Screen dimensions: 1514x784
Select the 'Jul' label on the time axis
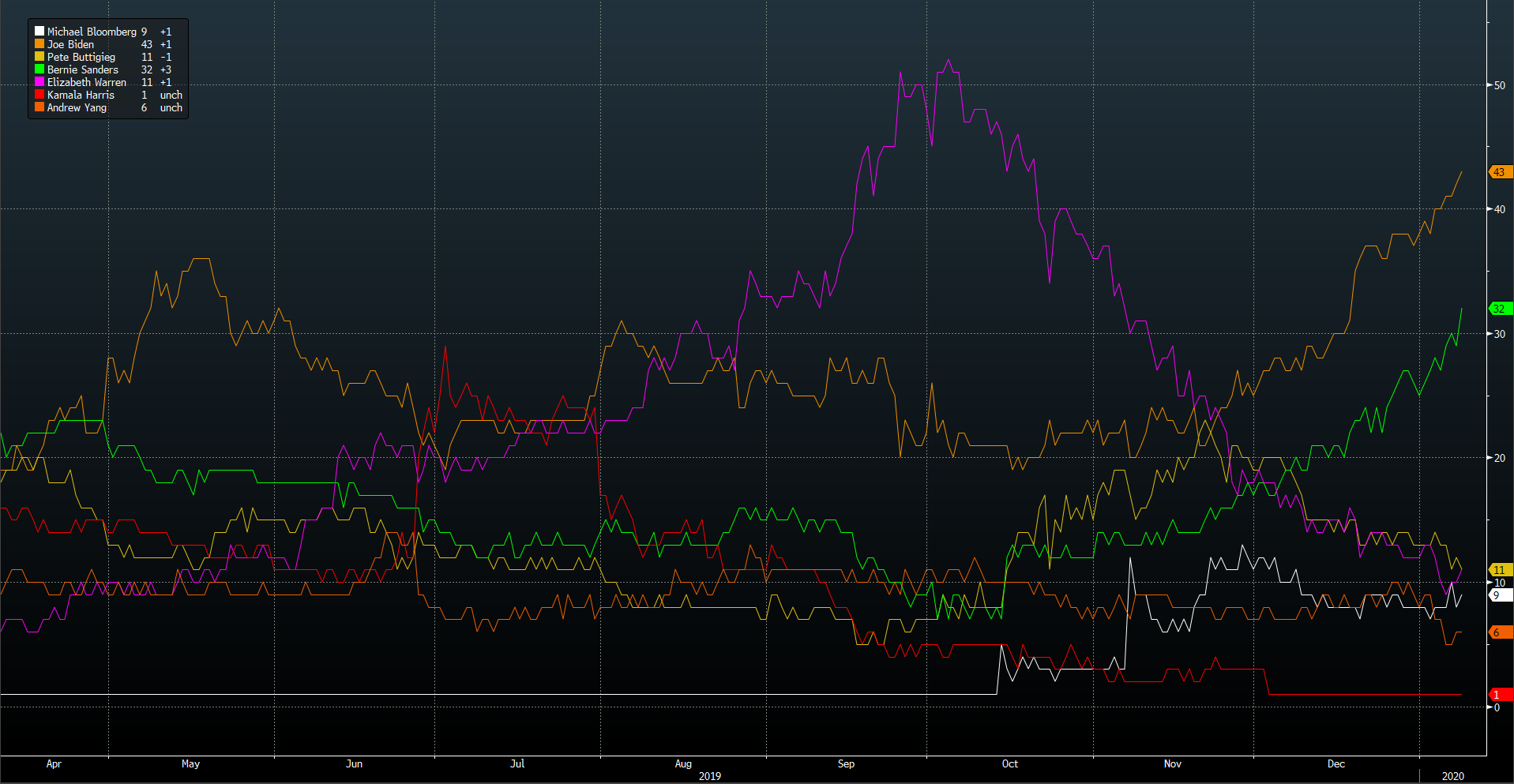[x=517, y=763]
